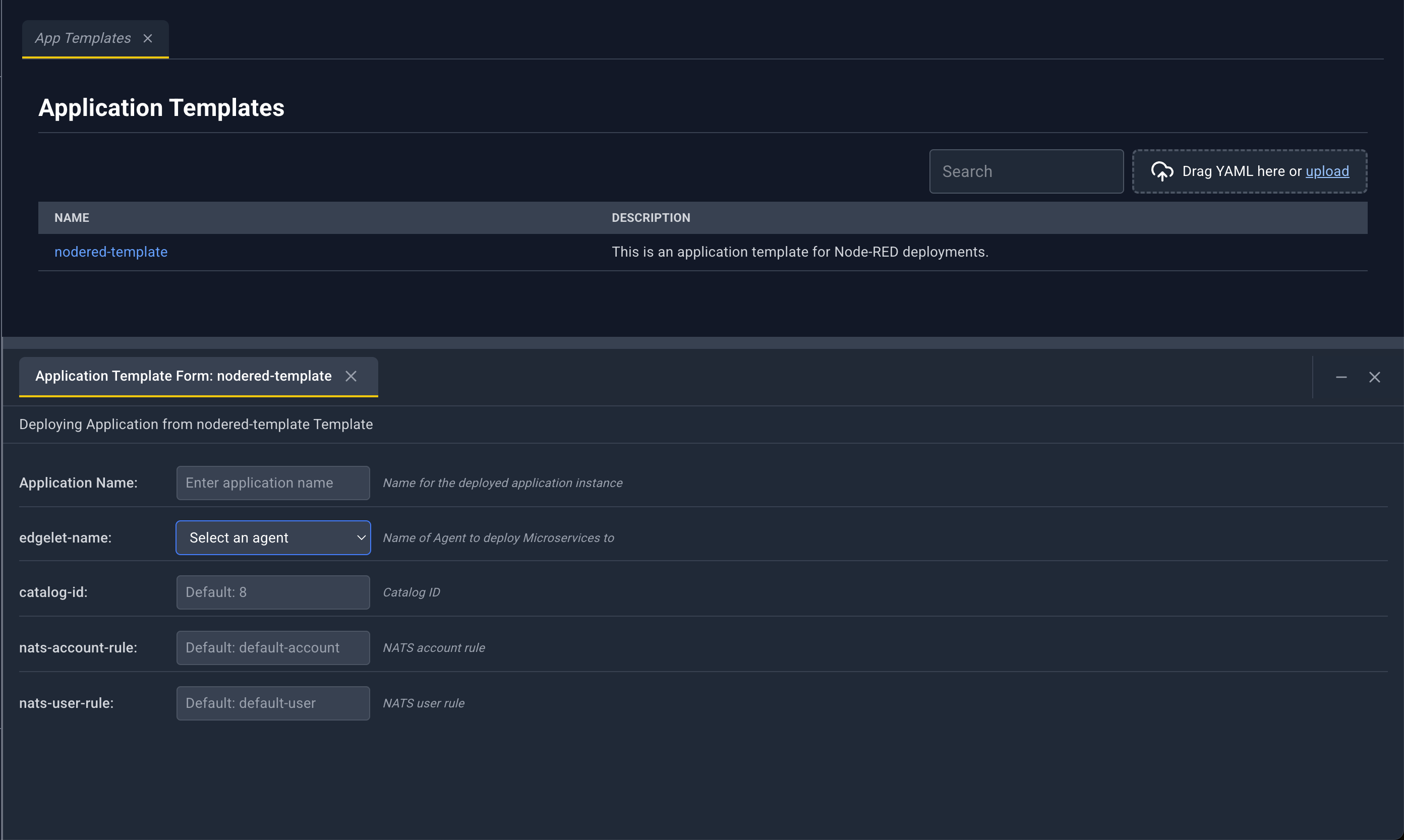Click the 'Catalog ID' helper text
Viewport: 1404px width, 840px height.
click(x=411, y=592)
